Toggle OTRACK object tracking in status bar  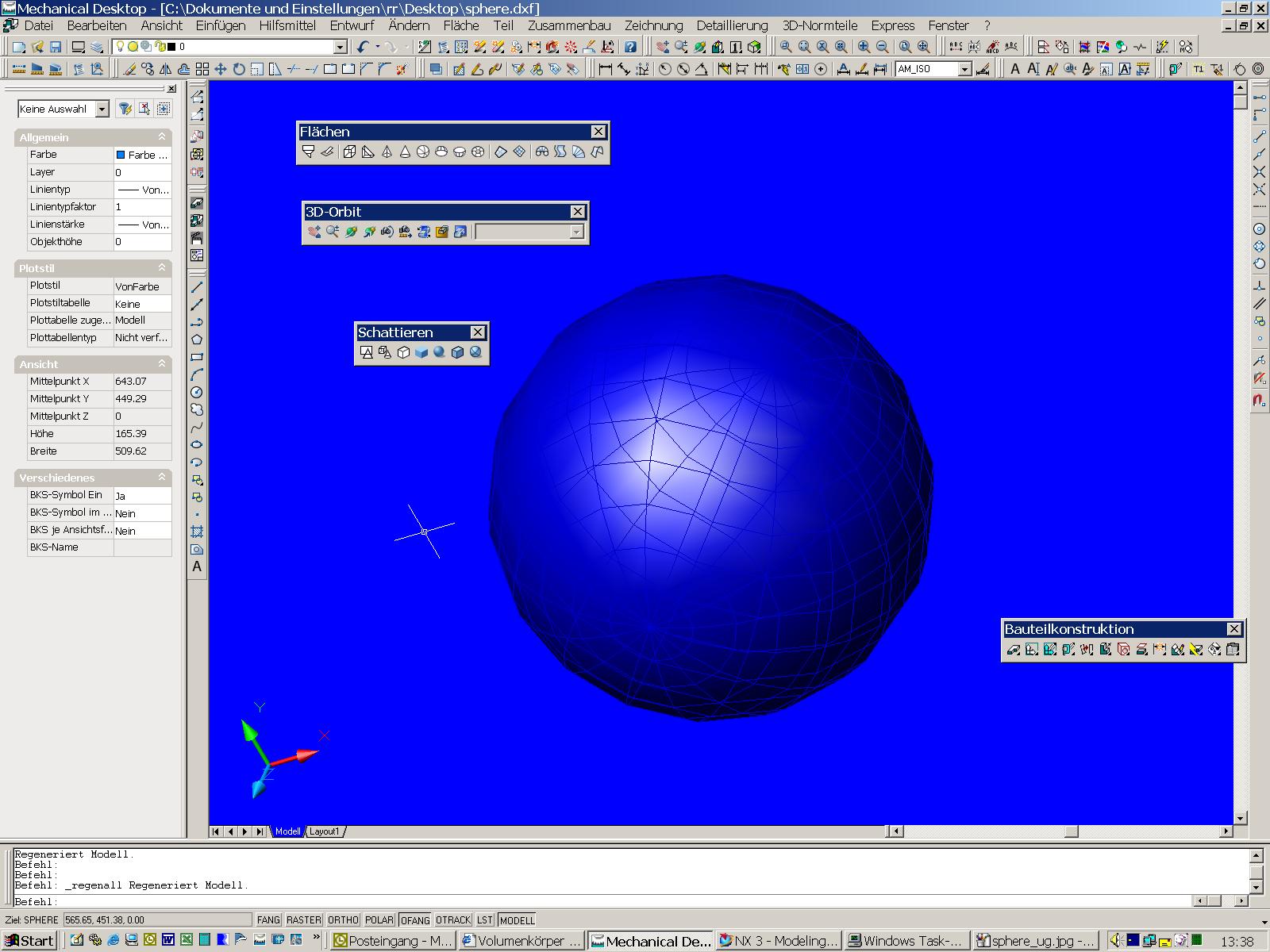click(453, 920)
